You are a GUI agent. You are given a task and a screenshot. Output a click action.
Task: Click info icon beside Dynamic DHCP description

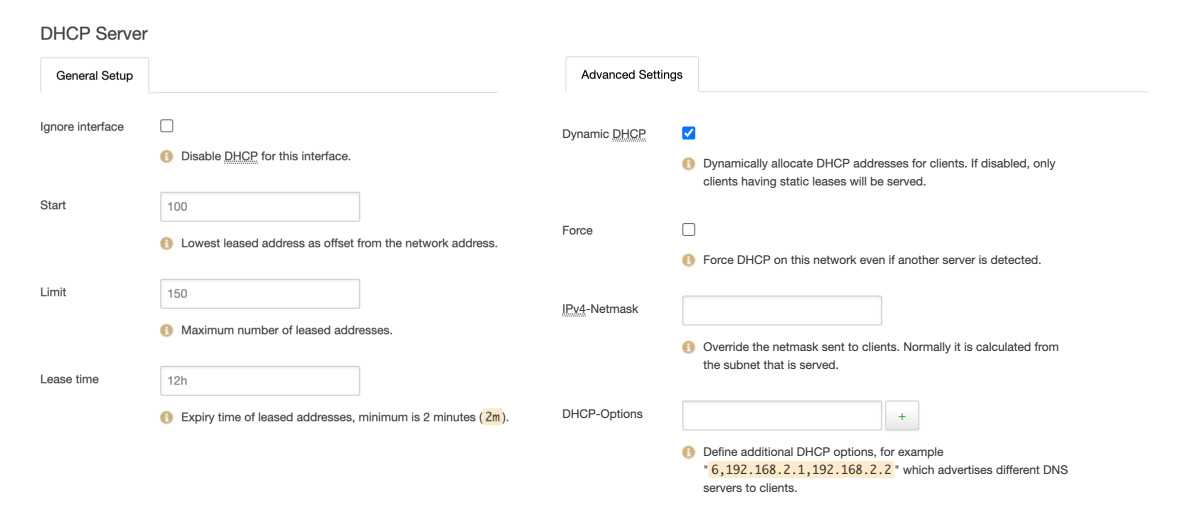click(x=688, y=164)
